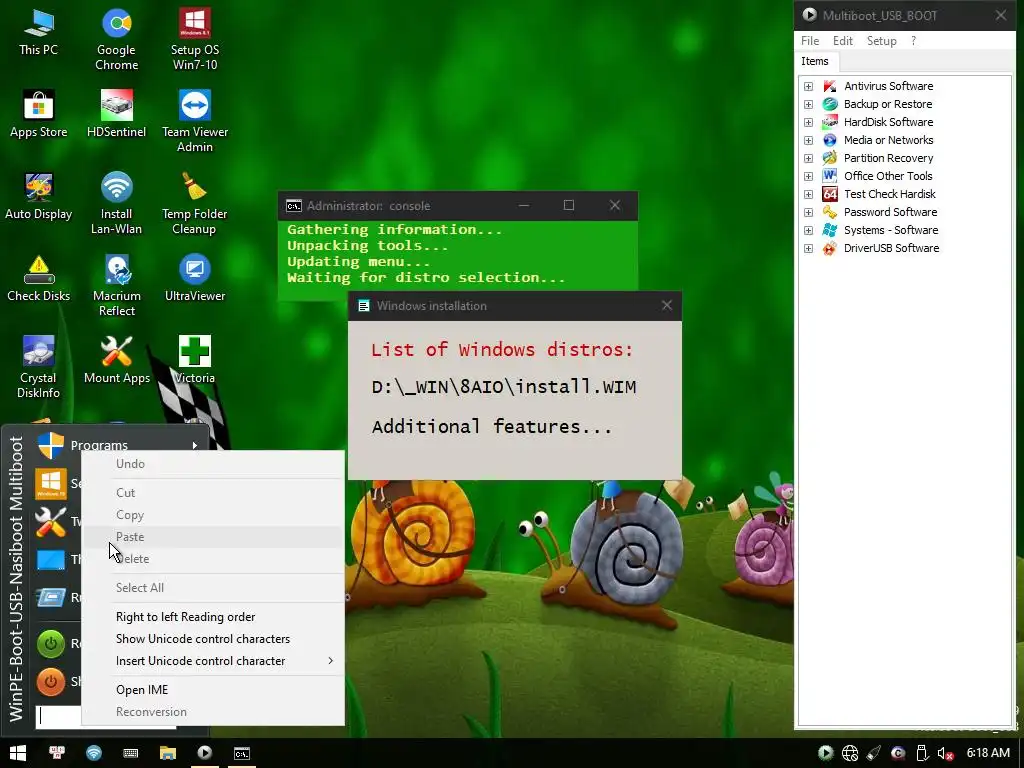Choose Paste in the context menu
The height and width of the screenshot is (768, 1024).
(x=213, y=537)
